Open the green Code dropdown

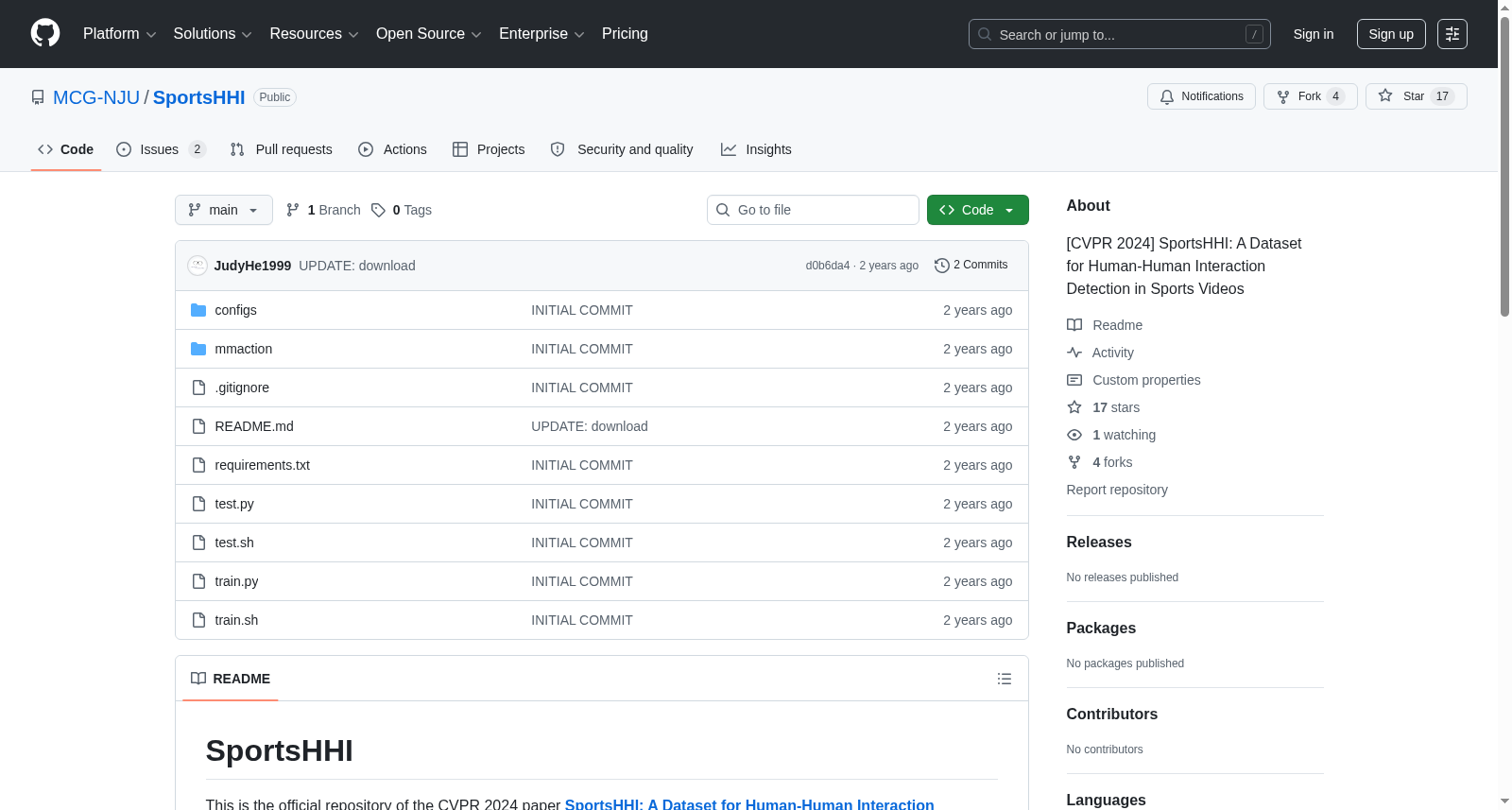tap(978, 210)
